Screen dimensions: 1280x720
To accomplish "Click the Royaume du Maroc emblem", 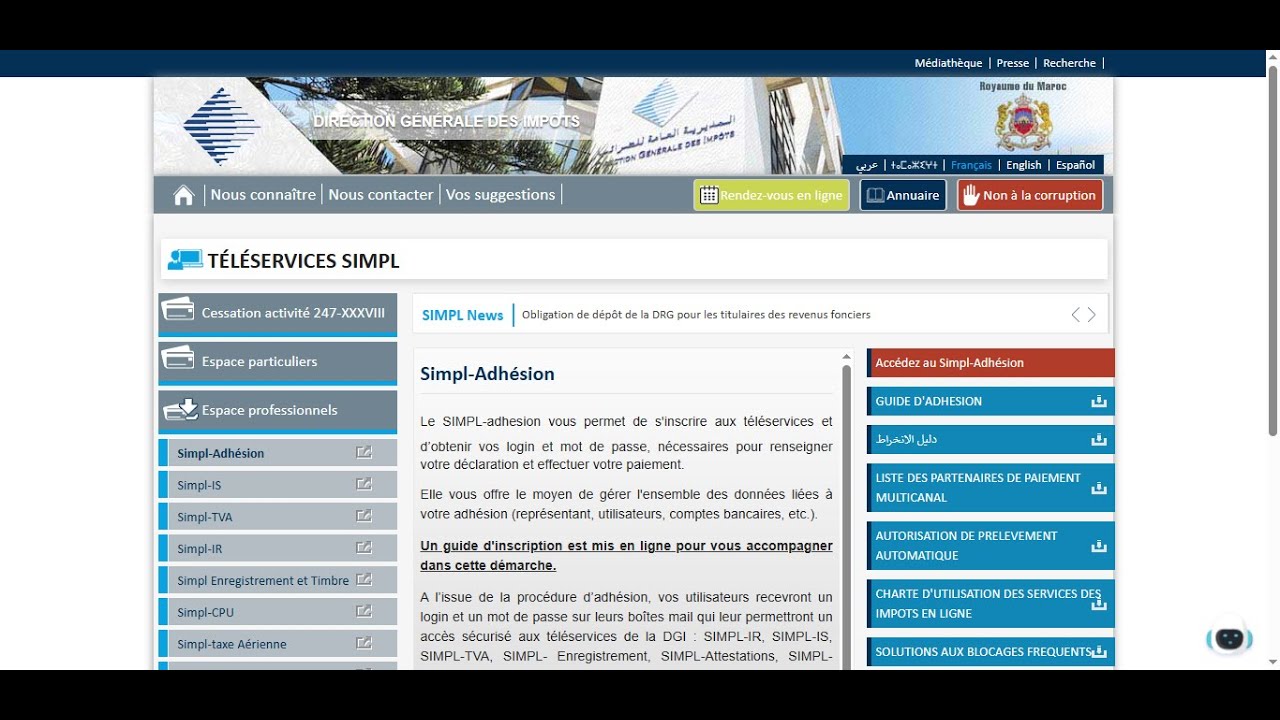I will click(1024, 124).
